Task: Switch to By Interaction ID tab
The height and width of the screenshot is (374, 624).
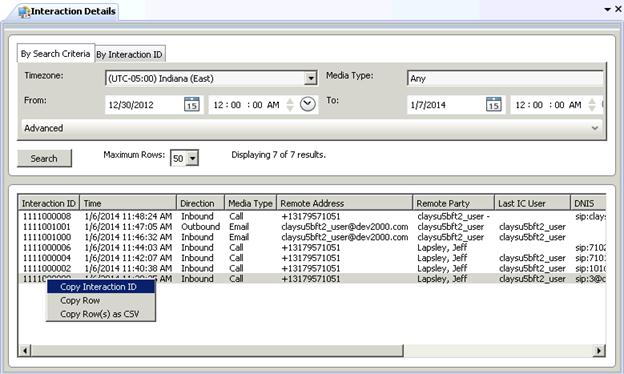Action: [x=129, y=55]
